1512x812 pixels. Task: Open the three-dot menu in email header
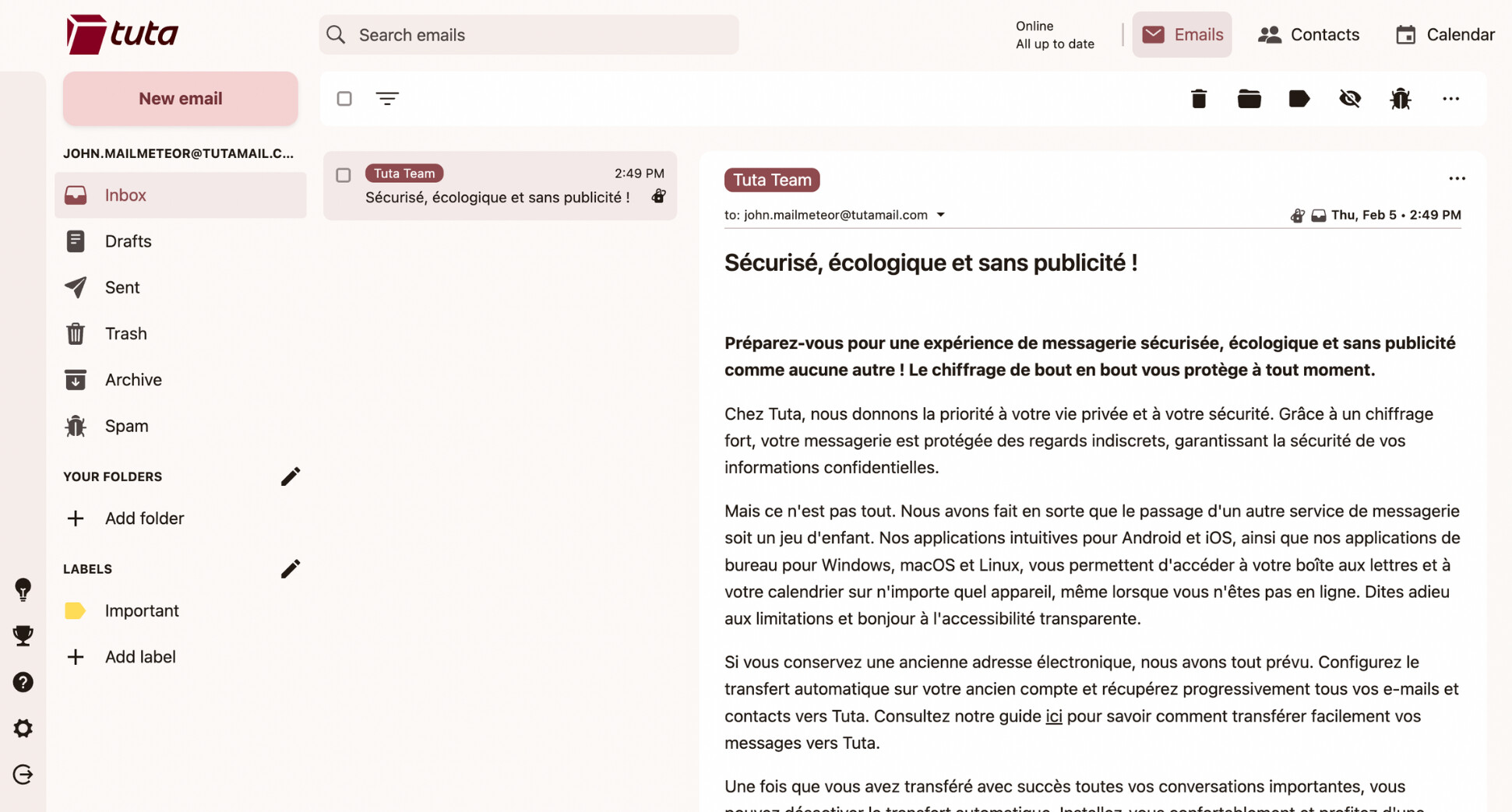(x=1457, y=179)
